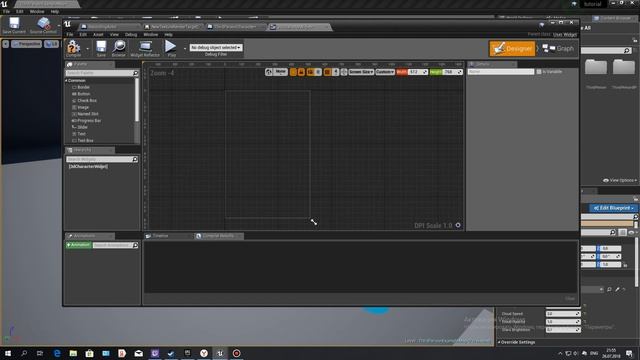Open View Options in Content Browser

[x=620, y=180]
